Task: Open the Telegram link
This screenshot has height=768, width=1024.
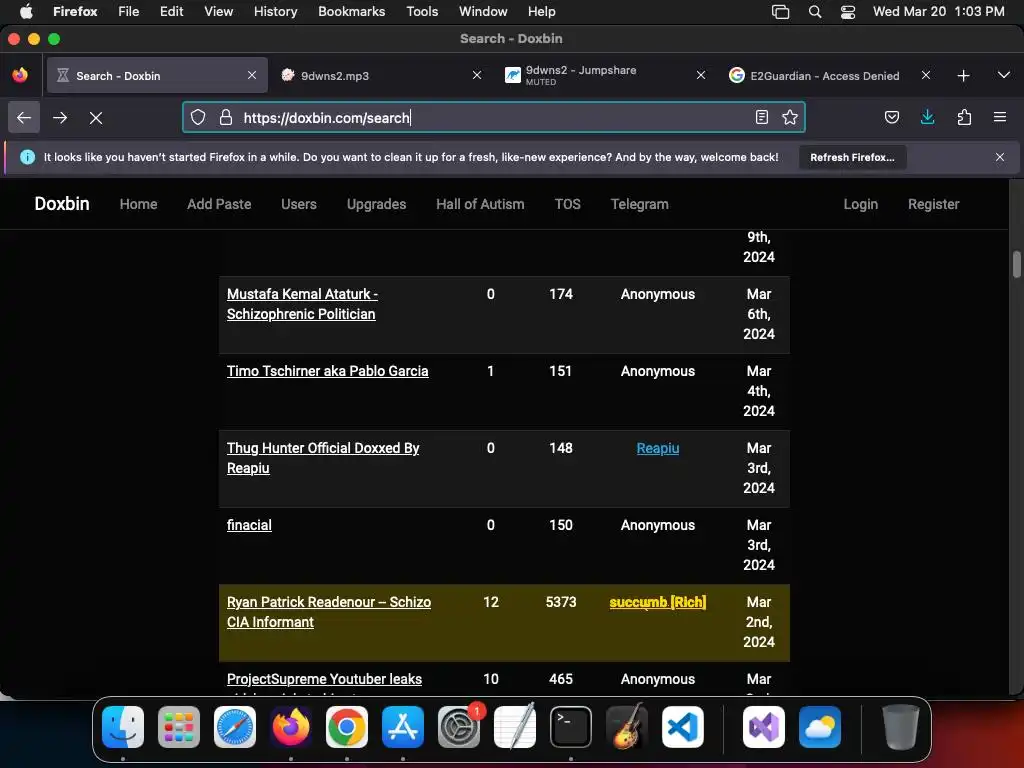Action: [640, 204]
